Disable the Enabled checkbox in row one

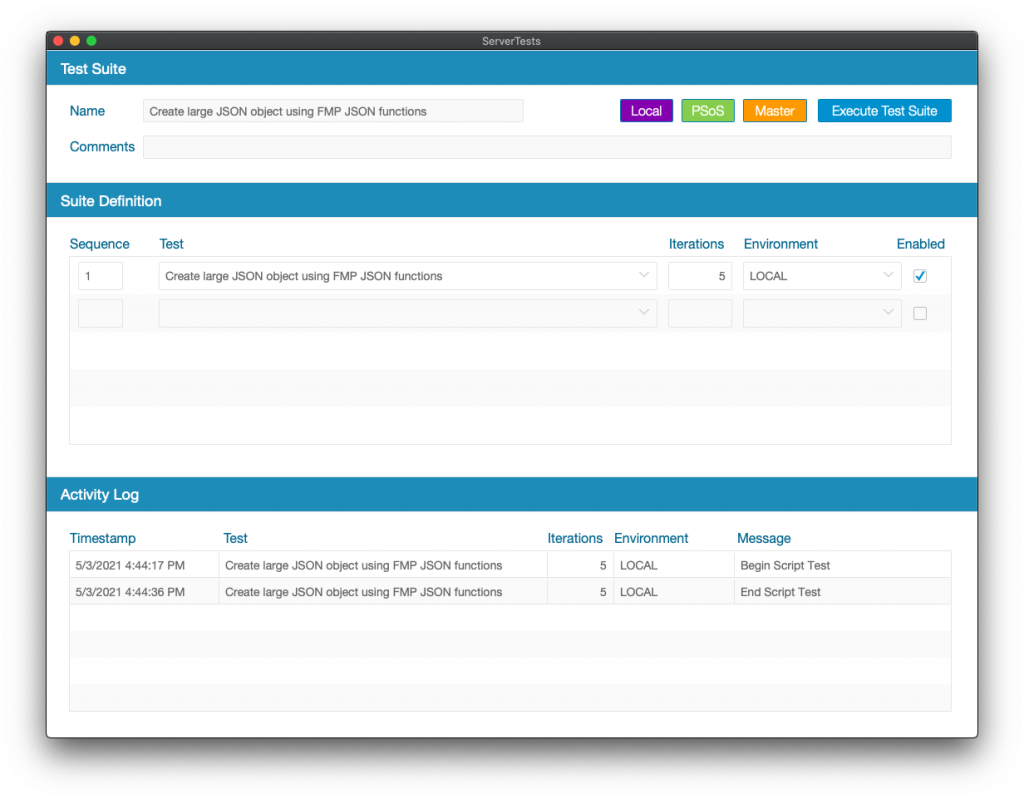919,275
